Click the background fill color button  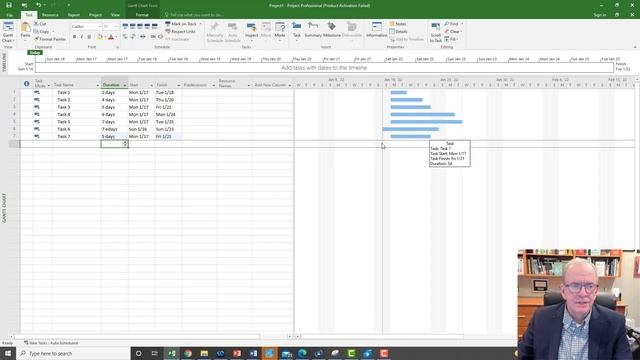pyautogui.click(x=99, y=37)
